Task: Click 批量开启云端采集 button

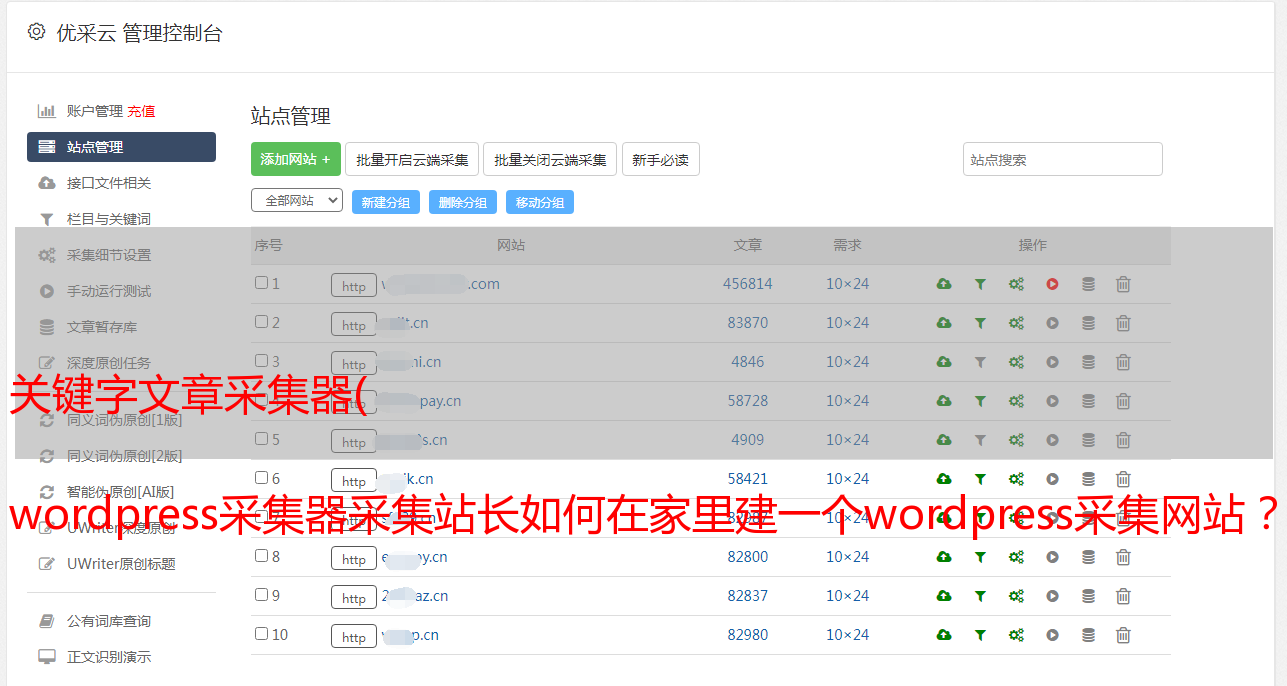Action: coord(412,159)
